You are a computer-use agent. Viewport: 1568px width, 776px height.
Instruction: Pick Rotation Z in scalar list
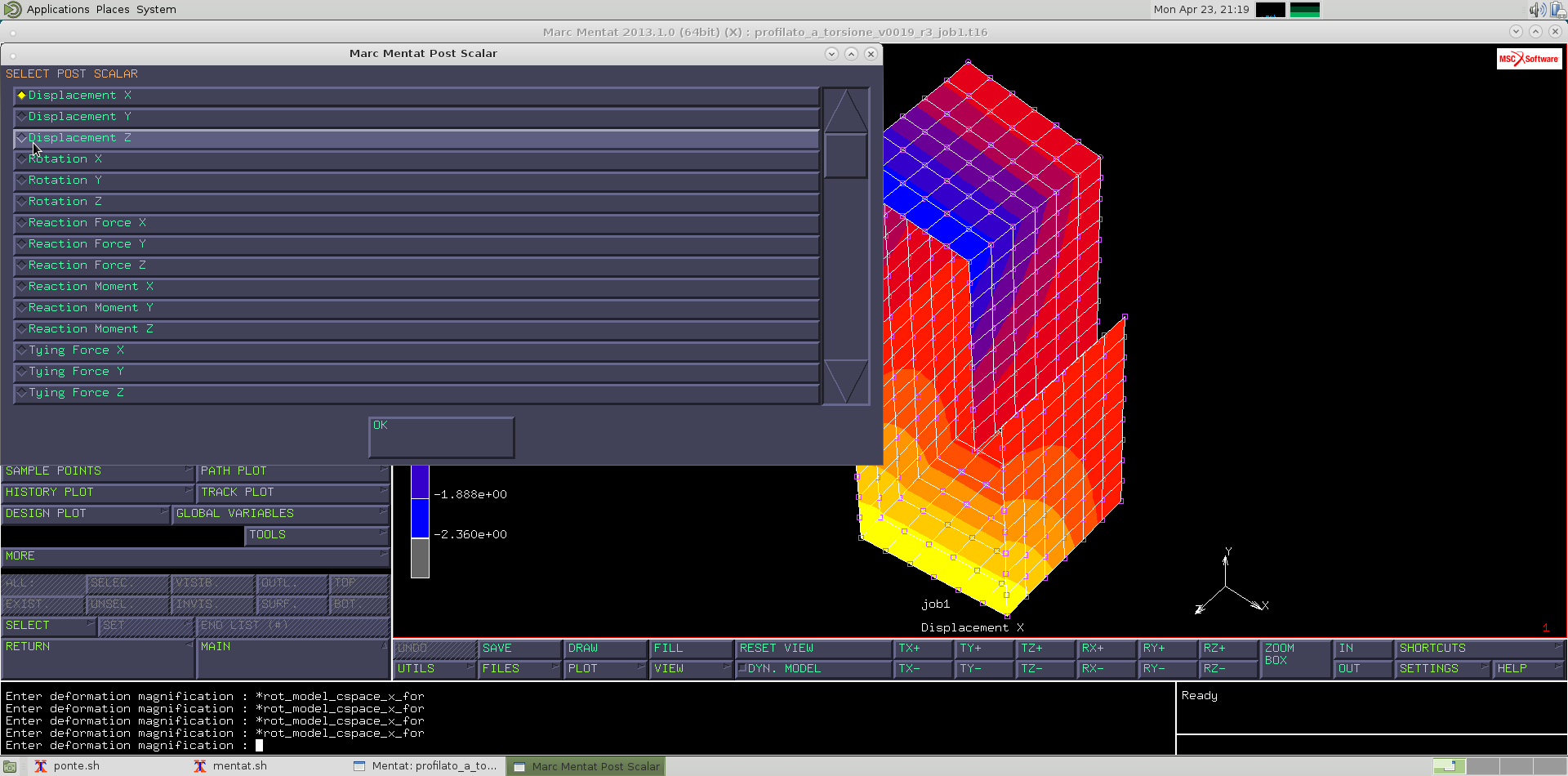tap(416, 203)
